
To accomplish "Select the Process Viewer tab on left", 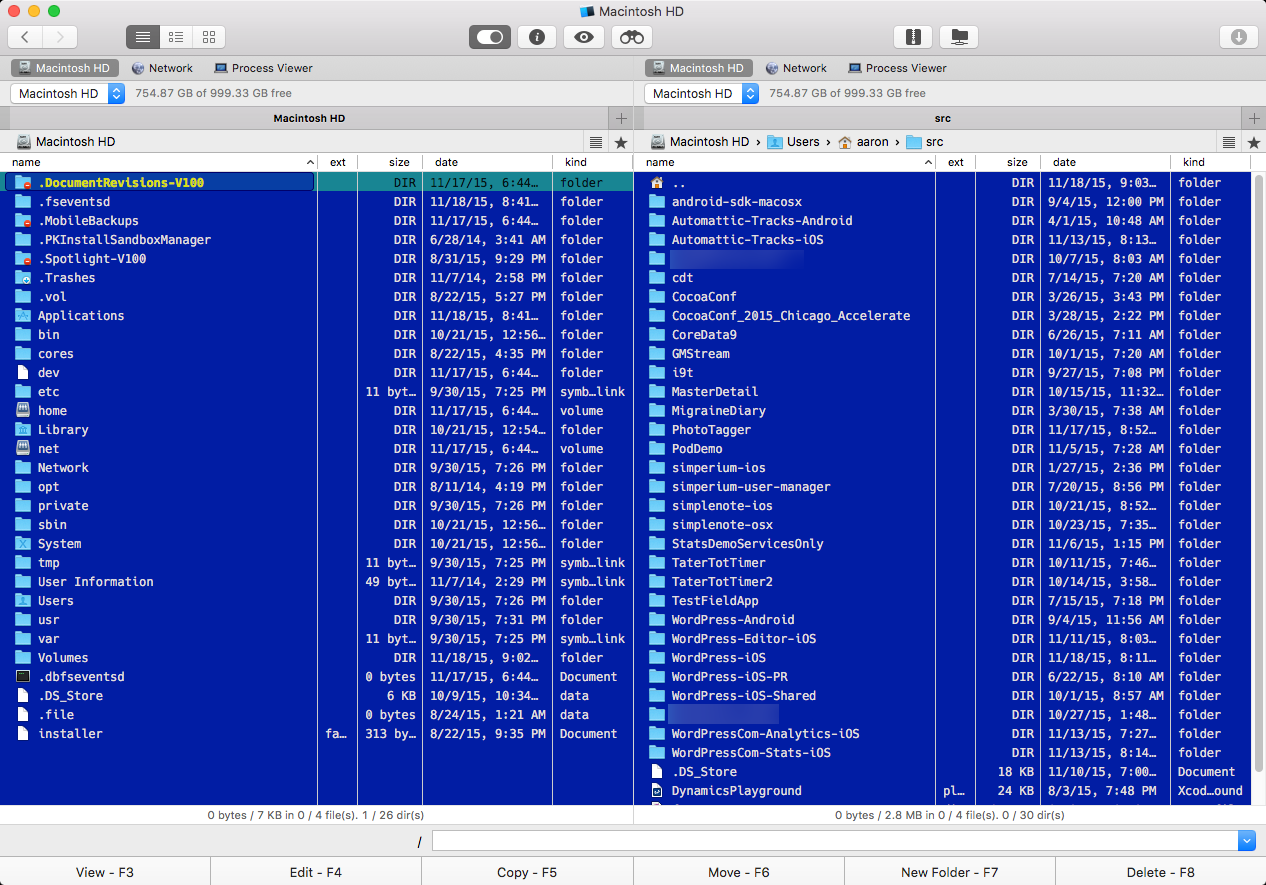I will tap(263, 68).
